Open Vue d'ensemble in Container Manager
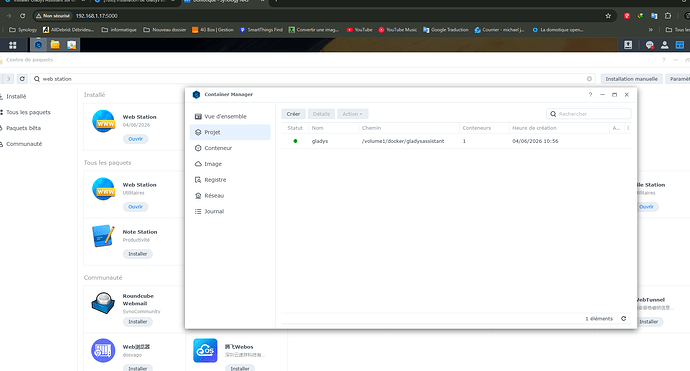The height and width of the screenshot is (371, 690). (x=230, y=117)
